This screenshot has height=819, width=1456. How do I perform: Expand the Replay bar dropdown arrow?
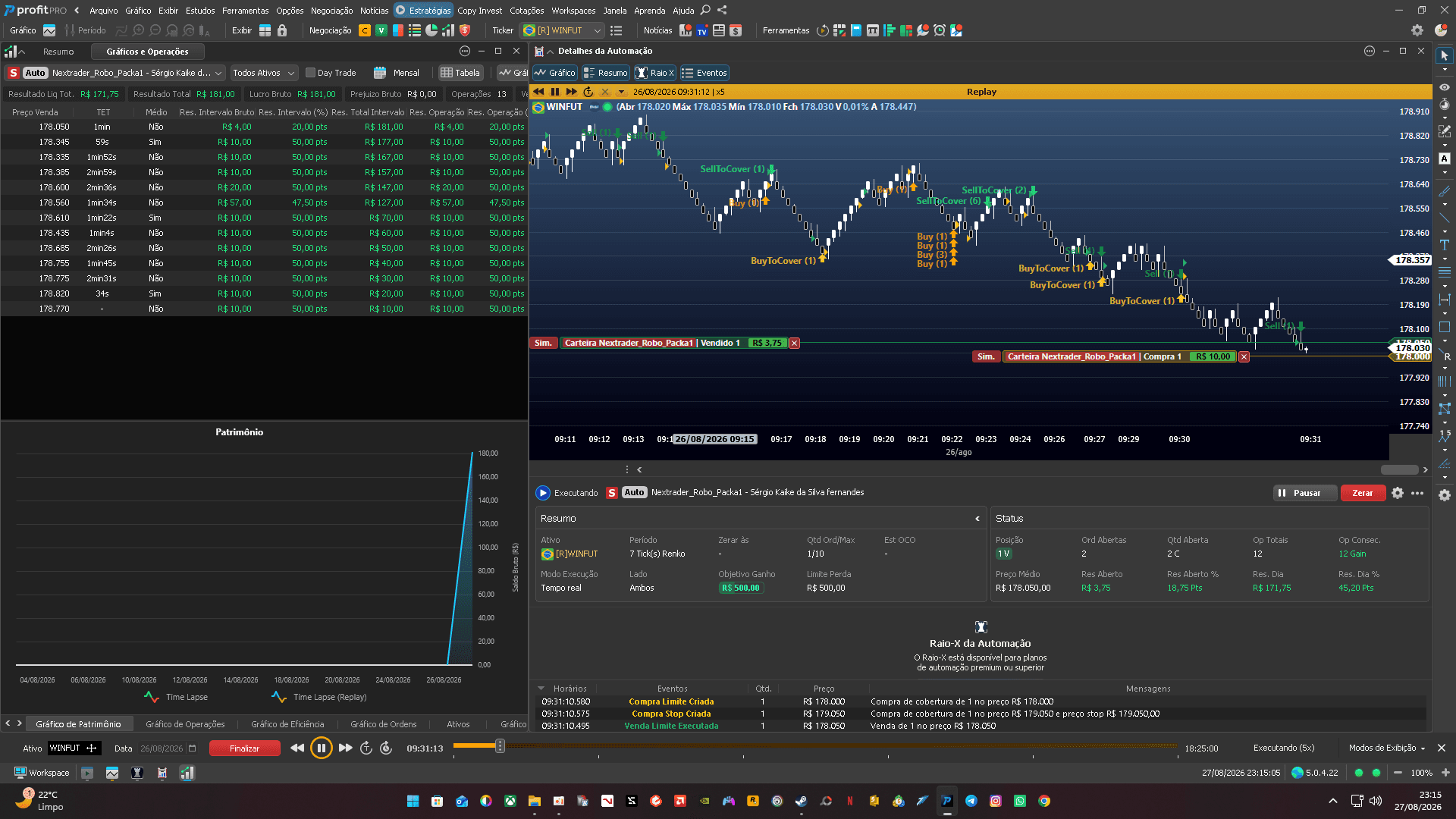[x=621, y=92]
